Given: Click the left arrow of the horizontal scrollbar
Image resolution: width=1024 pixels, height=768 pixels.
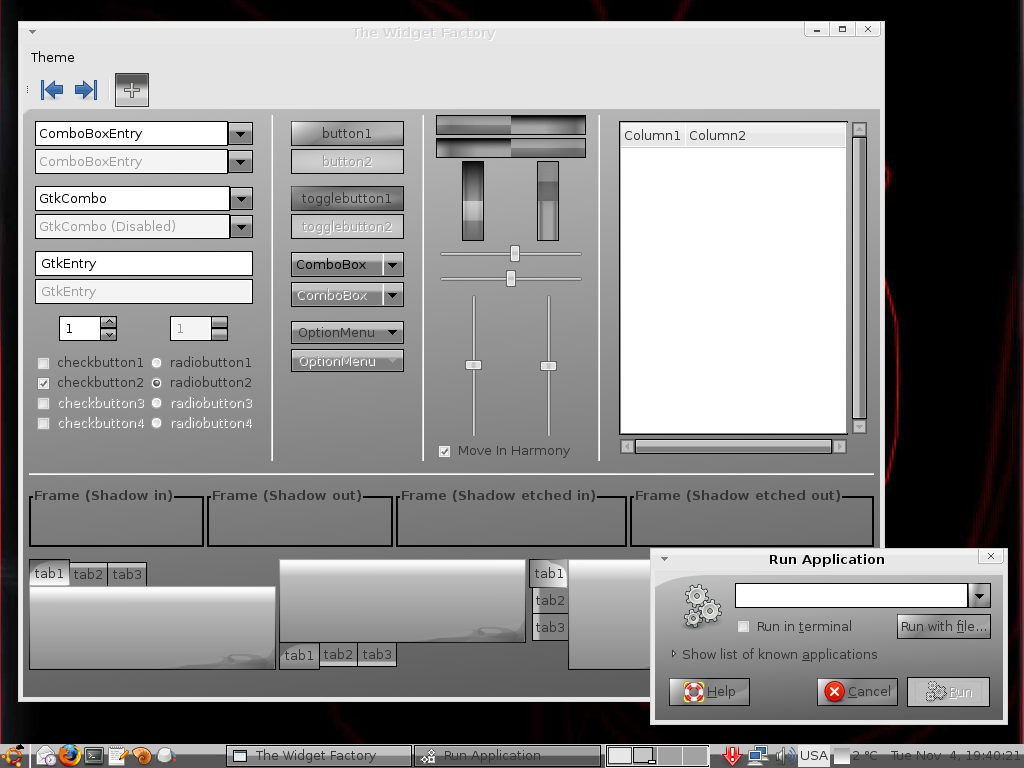Looking at the screenshot, I should point(627,447).
